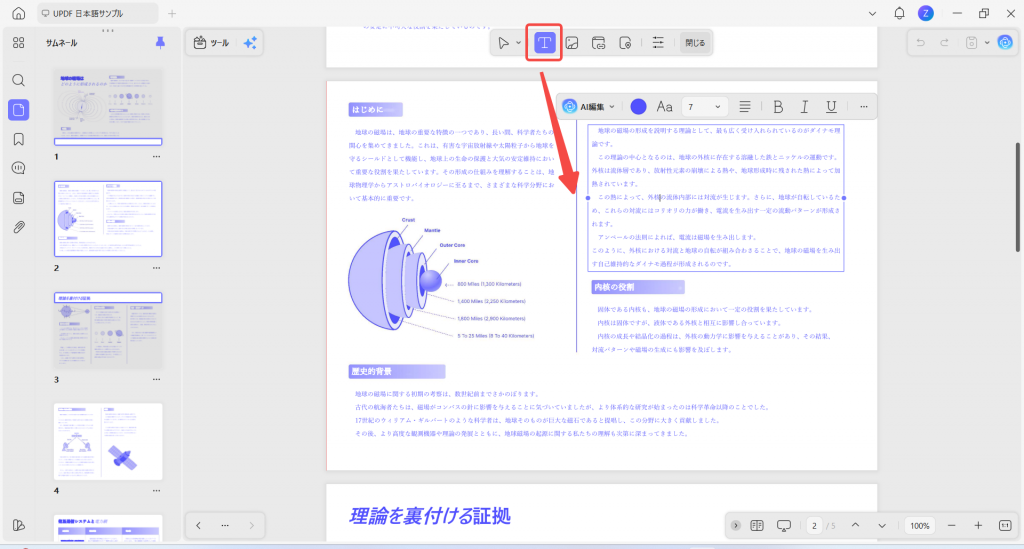Open the UPDF AI icon at top right
1024x549 pixels.
[x=1005, y=43]
